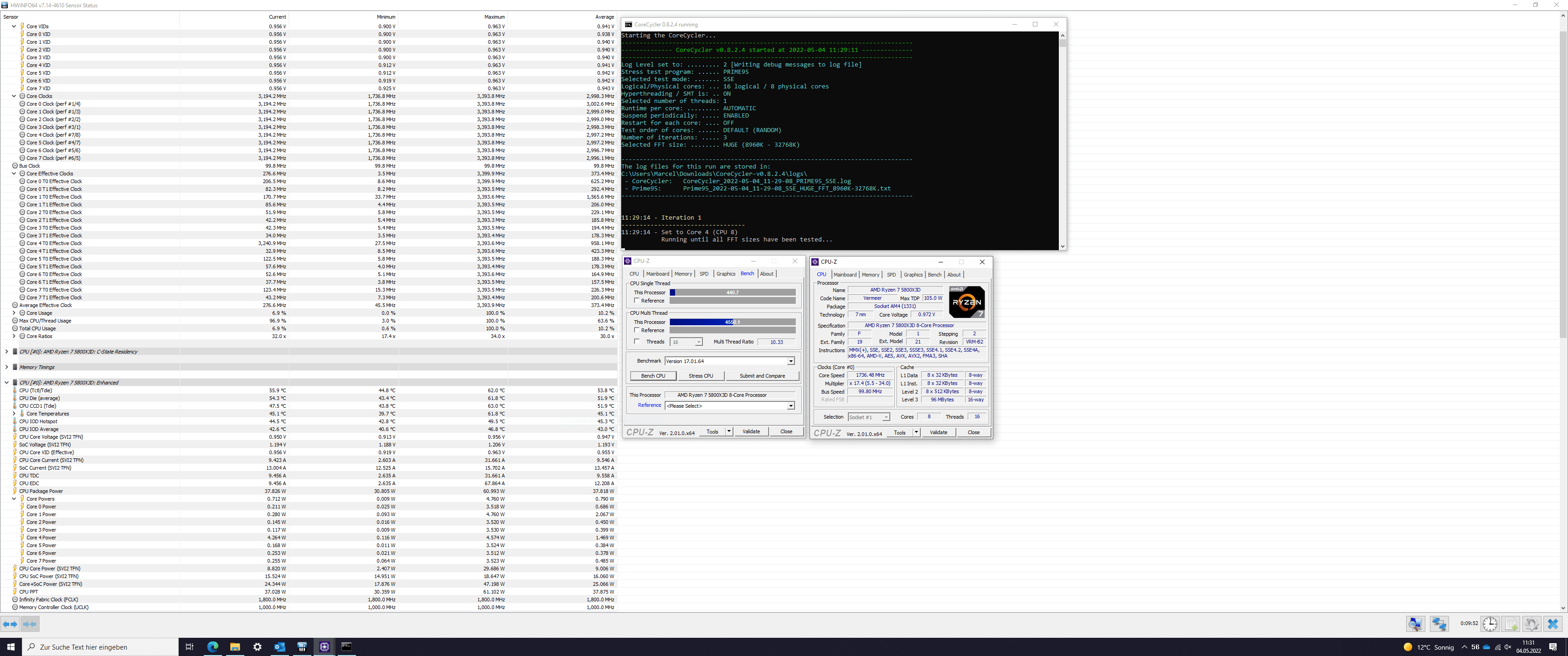This screenshot has height=656, width=1568.
Task: Open Windows Settings gear on the taskbar
Action: [258, 647]
